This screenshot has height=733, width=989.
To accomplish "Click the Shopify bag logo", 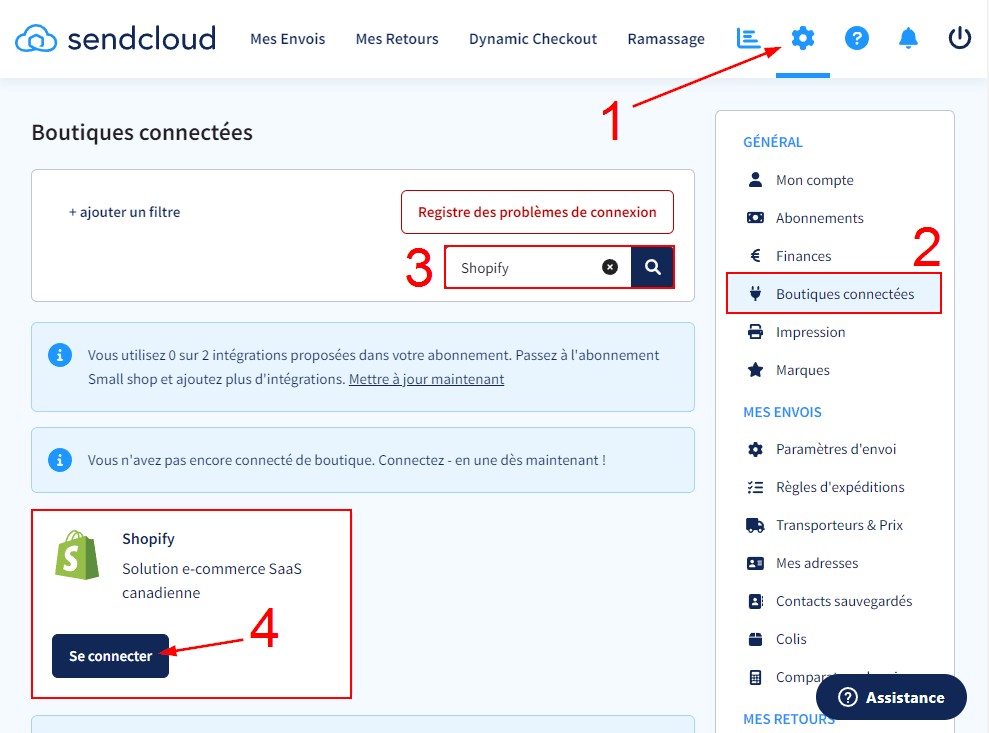I will coord(77,555).
